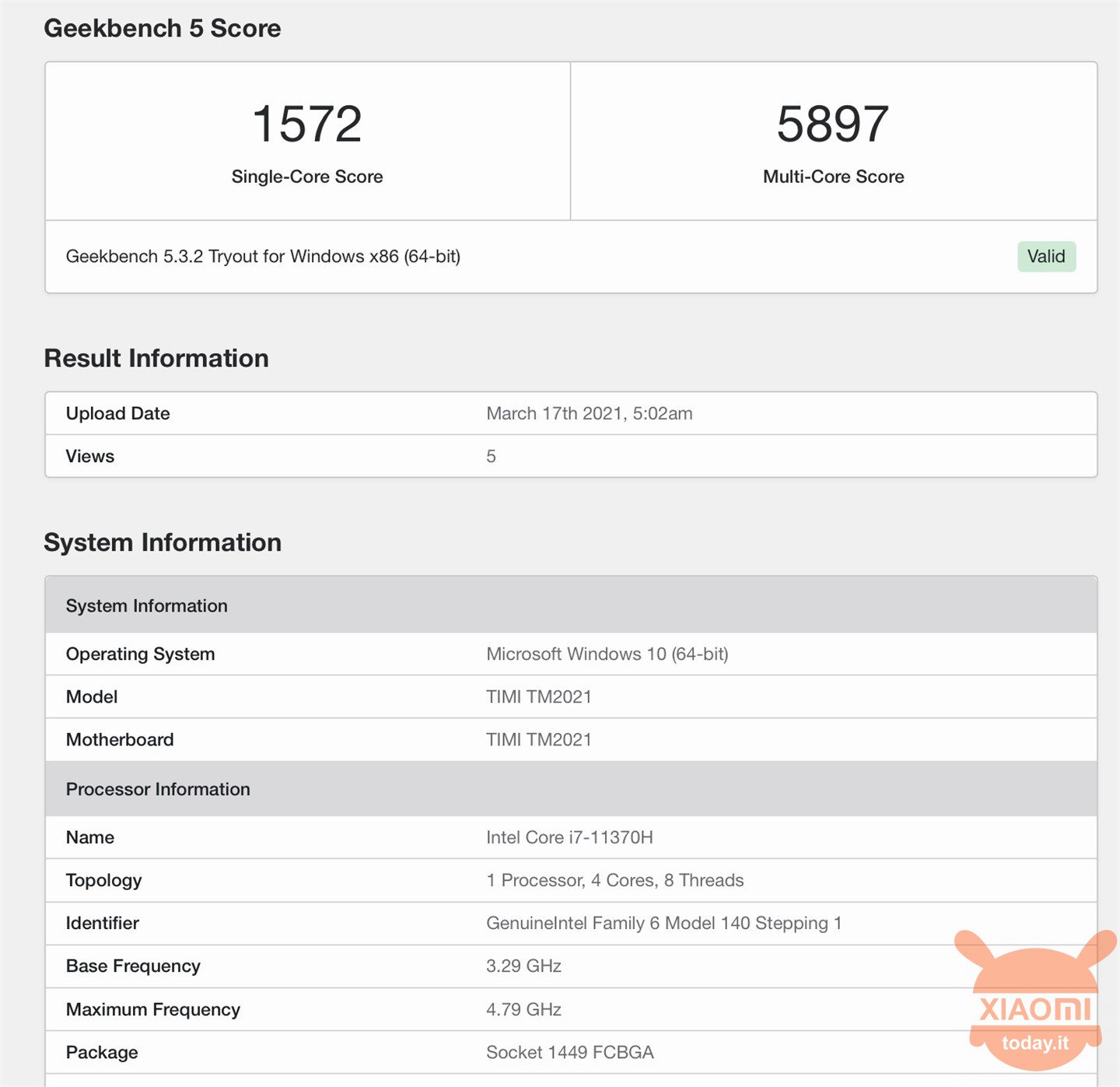Select the Intel Core i7-11370H value
1120x1087 pixels.
569,837
